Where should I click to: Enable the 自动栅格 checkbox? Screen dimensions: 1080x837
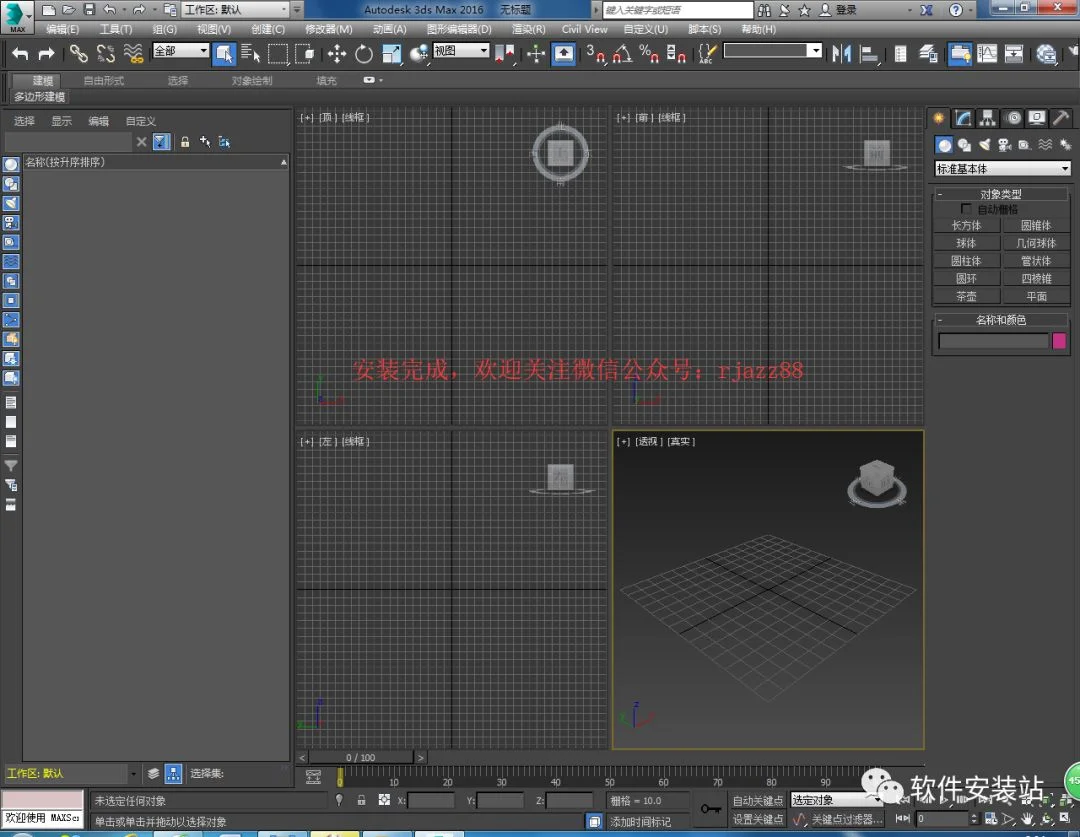click(966, 209)
